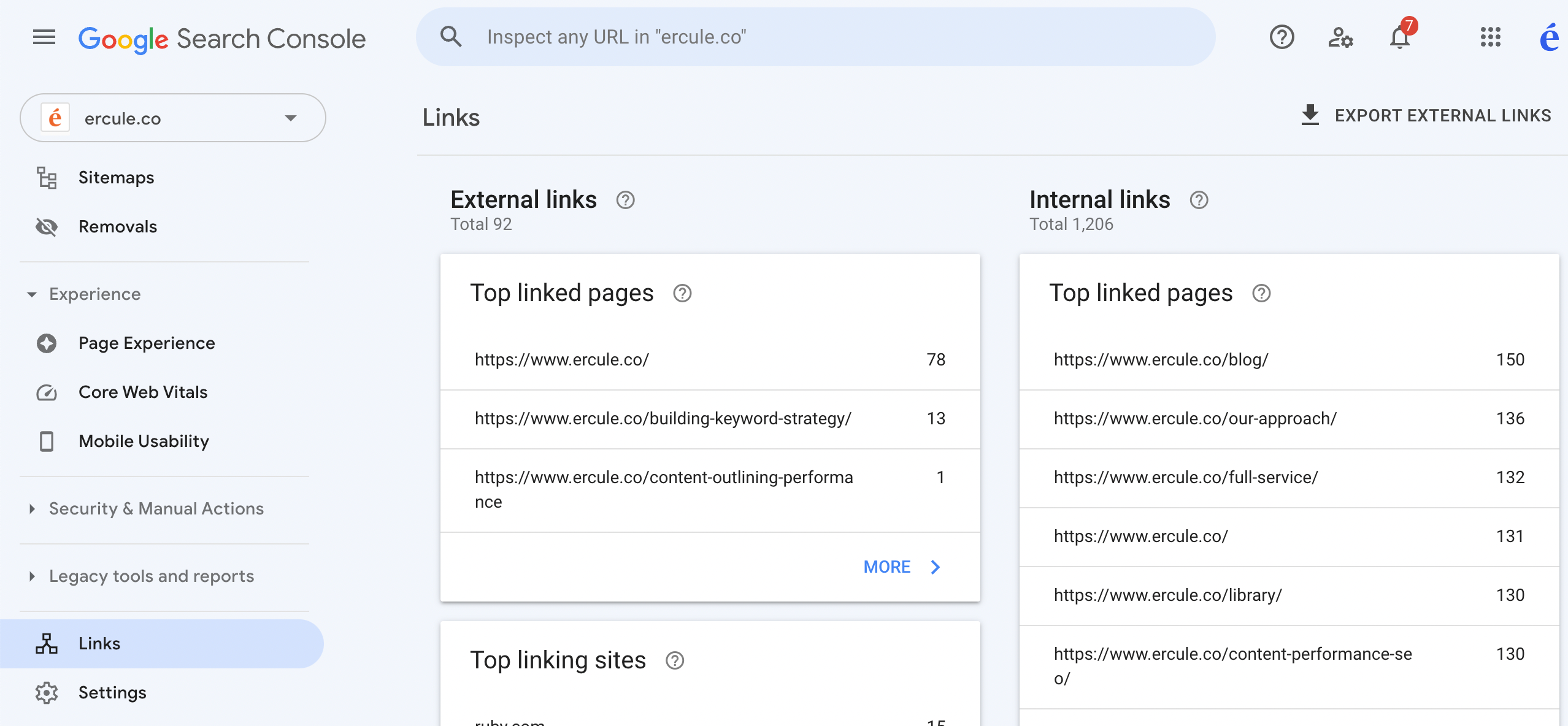This screenshot has width=1568, height=726.
Task: Click the Inspect any URL search field
Action: pyautogui.click(x=815, y=37)
